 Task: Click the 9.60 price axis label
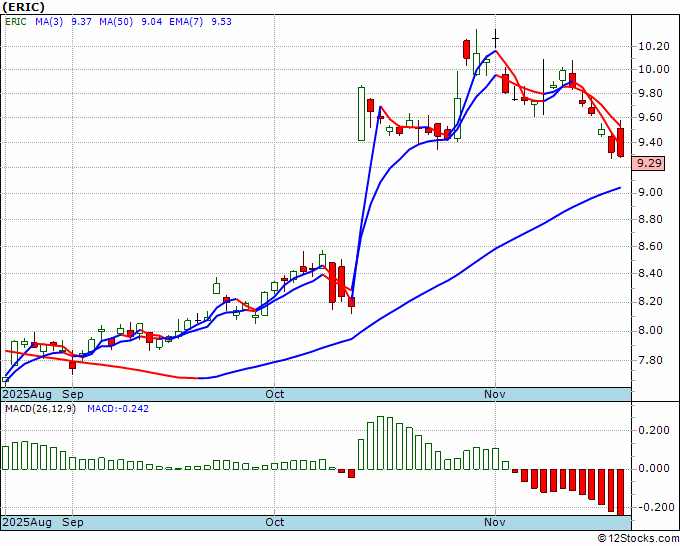(x=650, y=118)
